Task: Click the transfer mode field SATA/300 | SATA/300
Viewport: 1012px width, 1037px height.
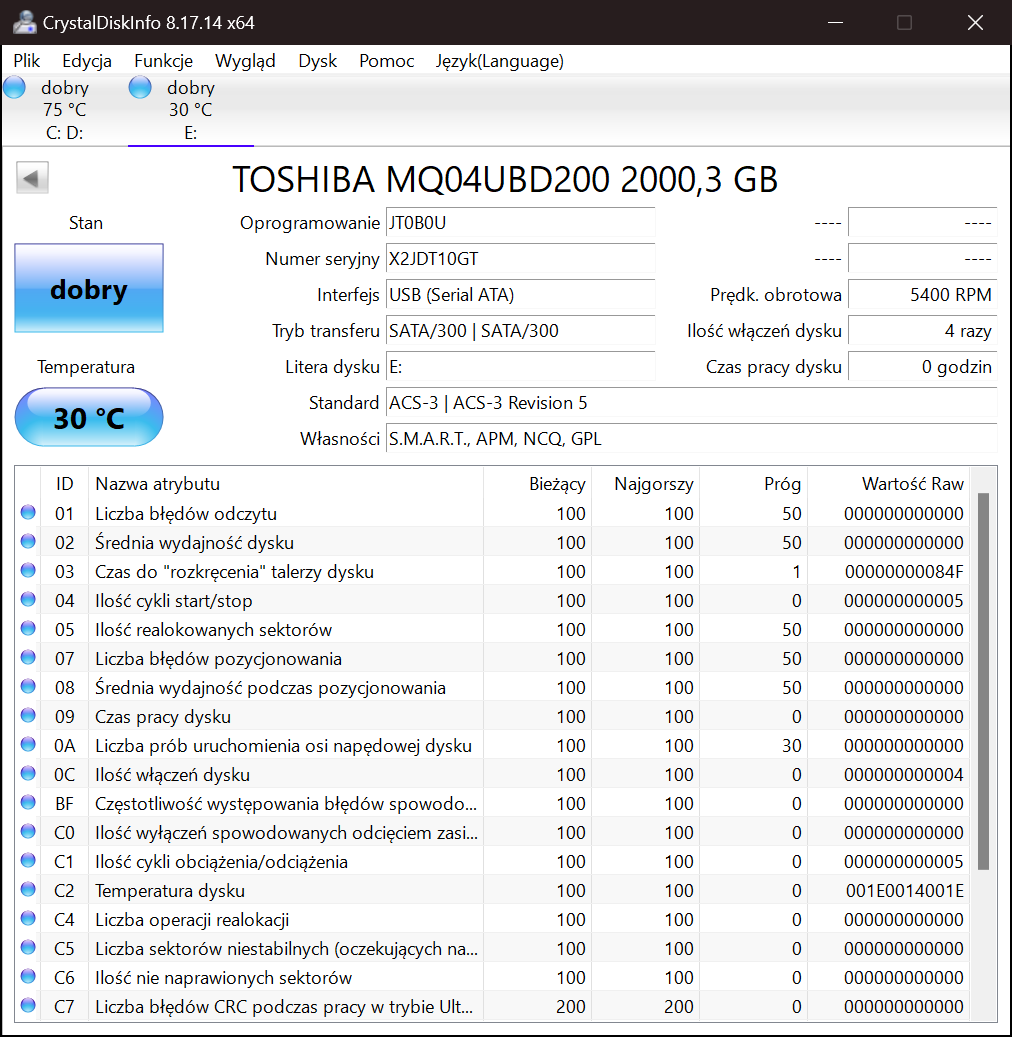Action: tap(521, 331)
